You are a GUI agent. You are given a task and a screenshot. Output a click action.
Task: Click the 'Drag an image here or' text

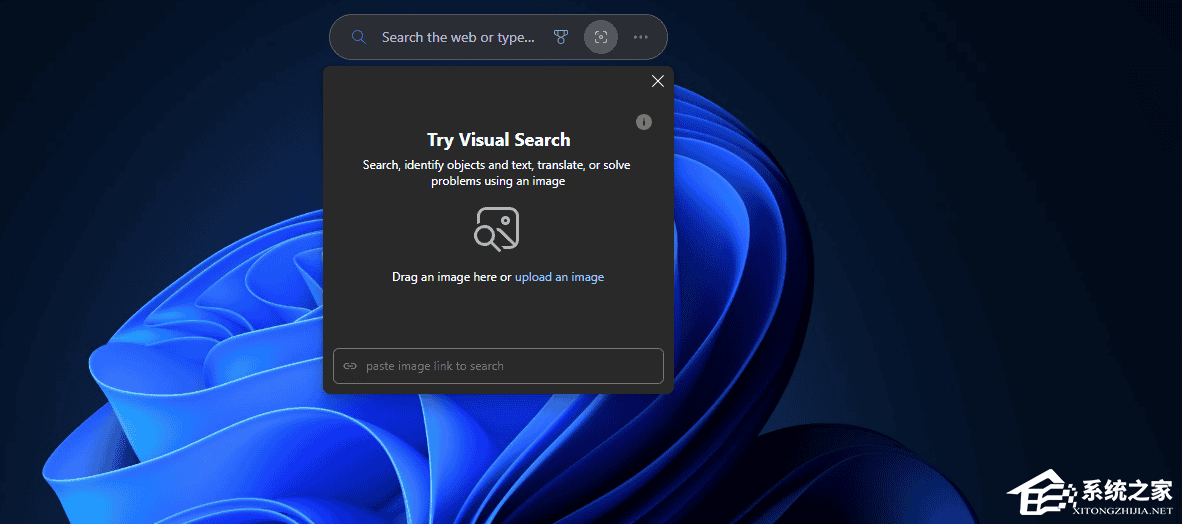click(x=452, y=277)
